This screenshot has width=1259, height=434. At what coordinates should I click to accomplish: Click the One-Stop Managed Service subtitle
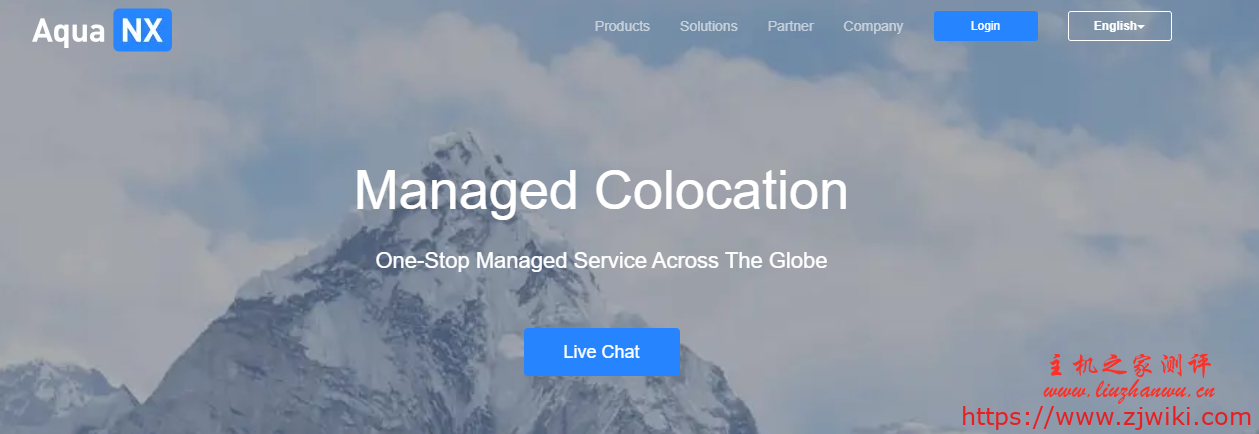click(601, 261)
